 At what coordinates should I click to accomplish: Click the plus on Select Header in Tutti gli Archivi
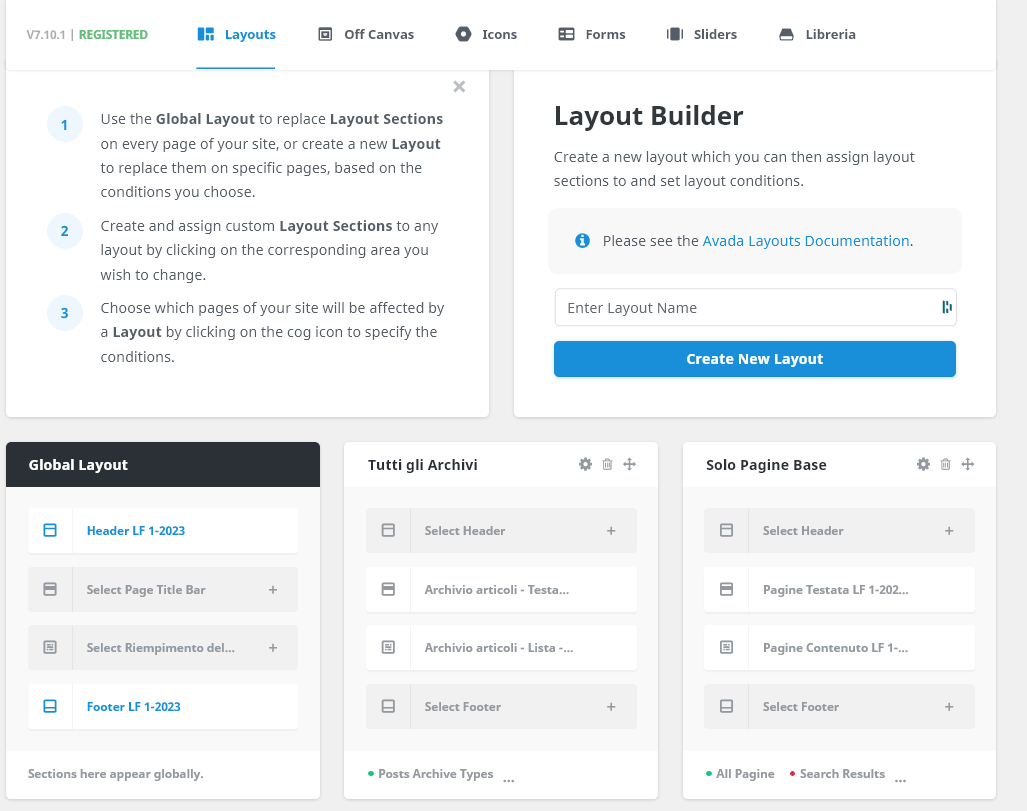611,530
